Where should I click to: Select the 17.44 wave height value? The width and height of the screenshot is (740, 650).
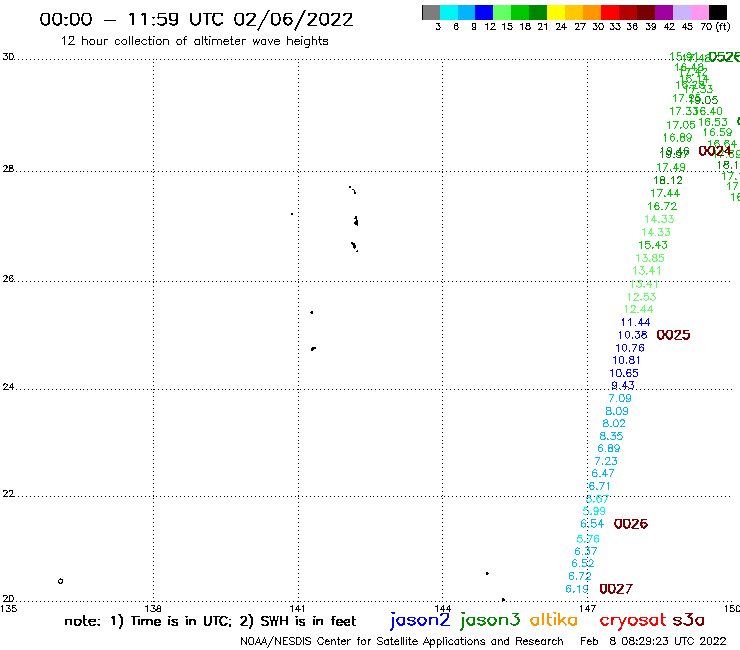click(665, 194)
